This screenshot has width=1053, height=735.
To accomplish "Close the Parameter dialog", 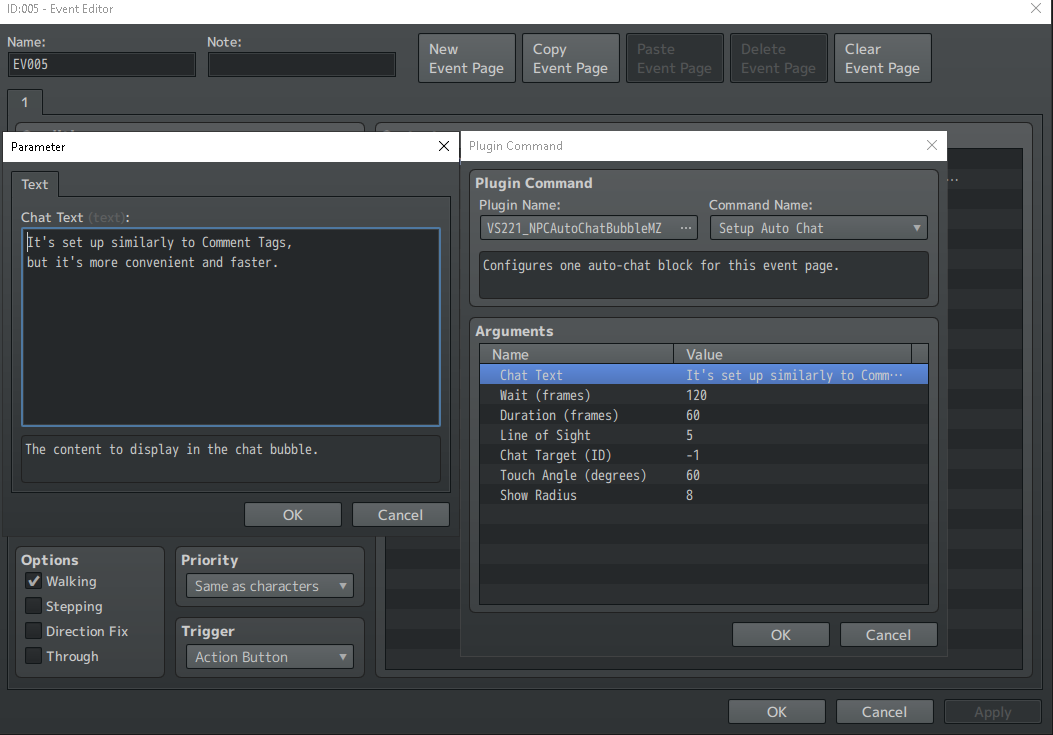I will tap(444, 146).
